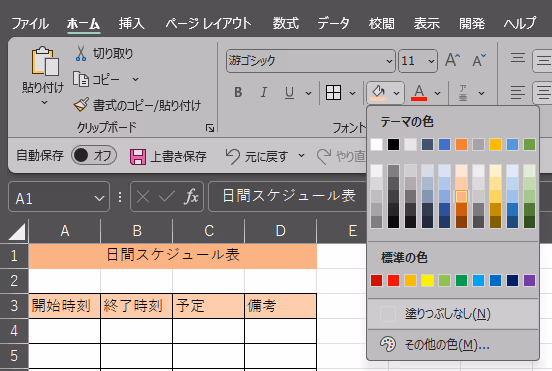The width and height of the screenshot is (552, 371).
Task: Expand the Copy dropdown arrow
Action: click(x=136, y=80)
